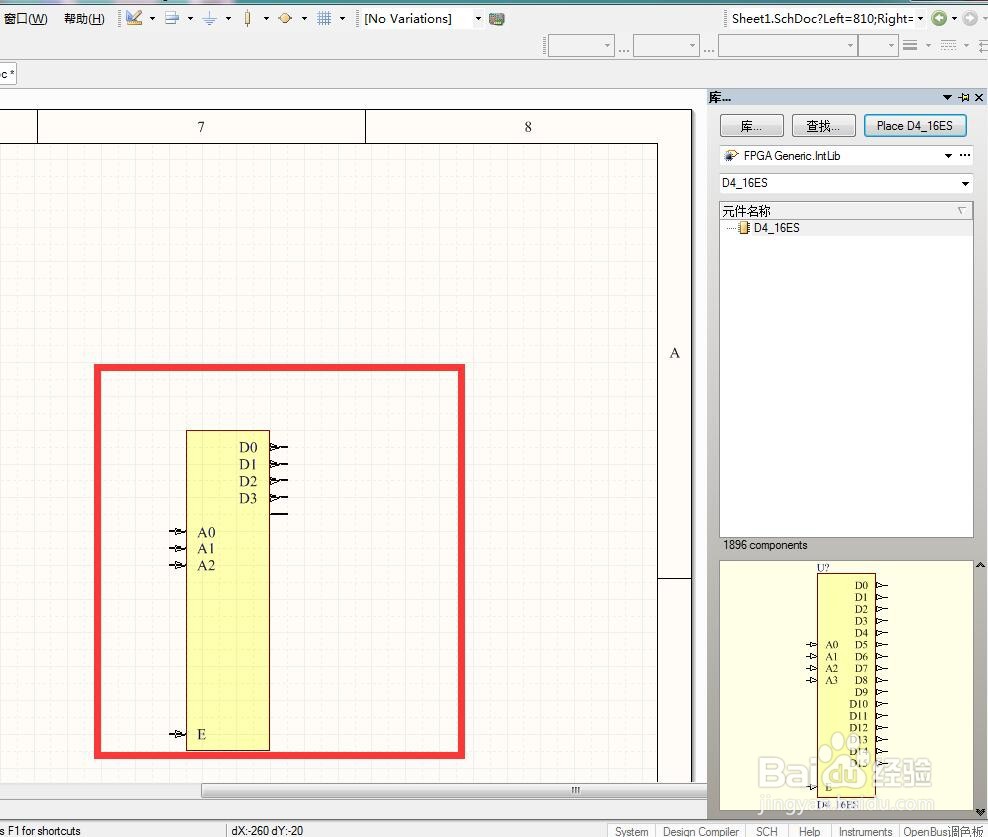
Task: Click the simulation sources icon
Action: [x=285, y=18]
